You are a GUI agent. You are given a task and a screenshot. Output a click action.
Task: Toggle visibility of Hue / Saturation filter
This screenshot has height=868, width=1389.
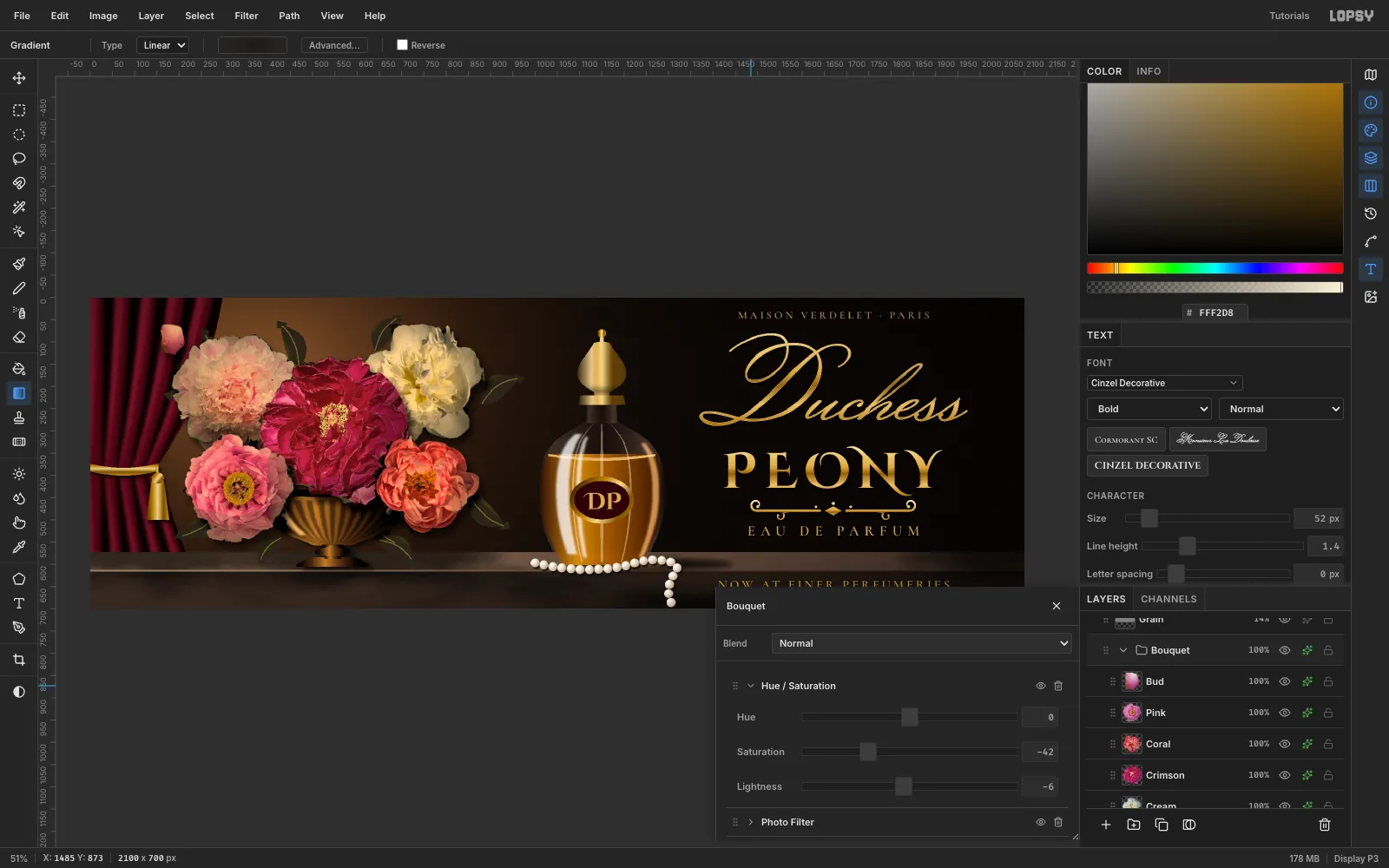pos(1041,686)
